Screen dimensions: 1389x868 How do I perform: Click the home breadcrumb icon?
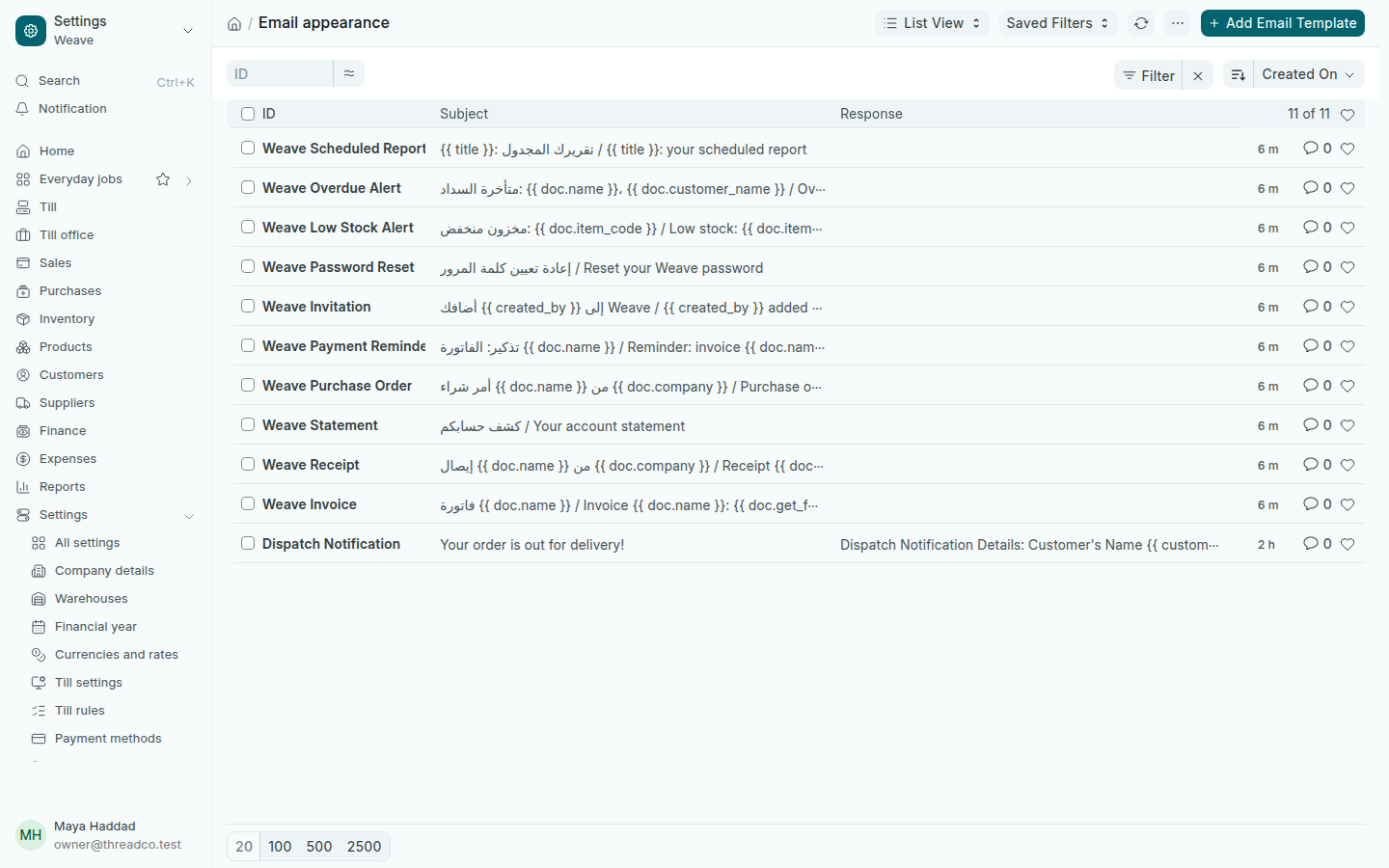[x=234, y=23]
